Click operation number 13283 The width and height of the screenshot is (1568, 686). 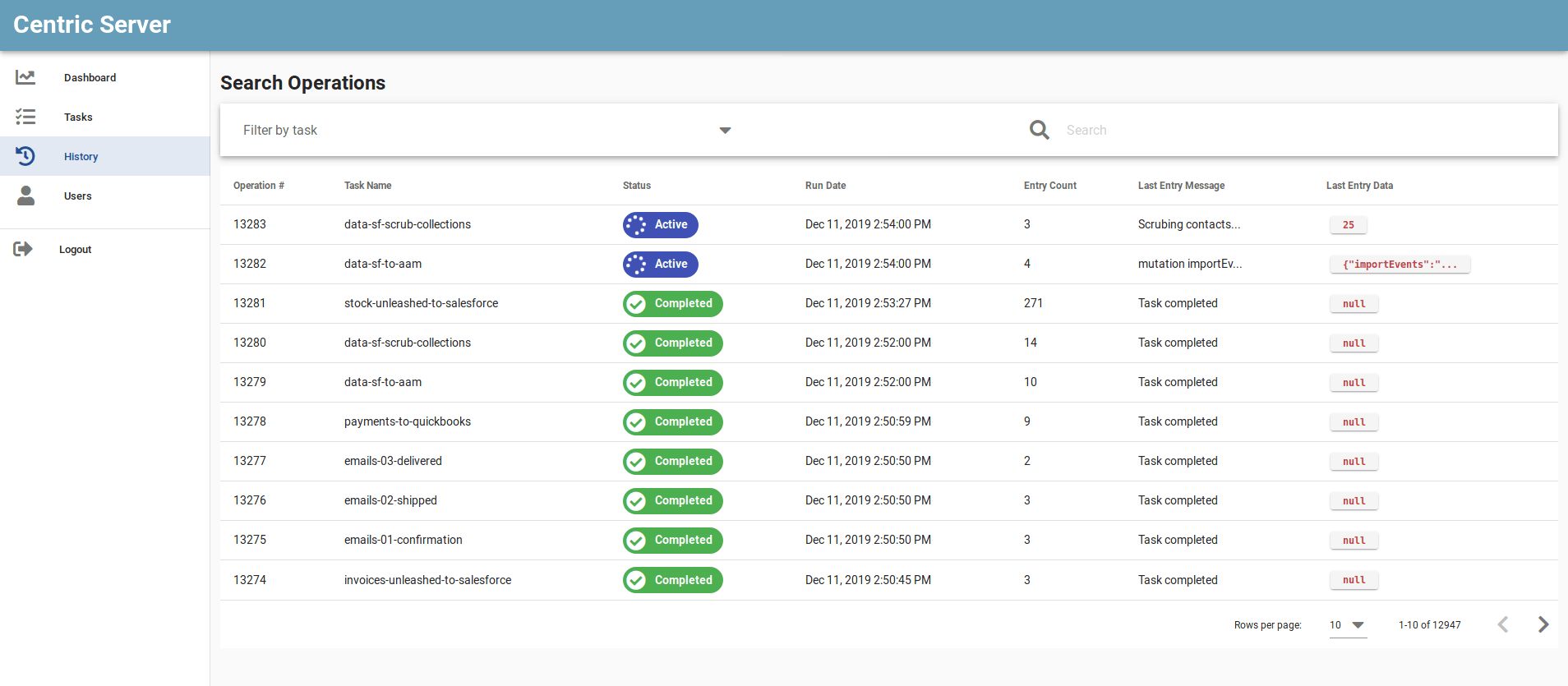tap(250, 224)
